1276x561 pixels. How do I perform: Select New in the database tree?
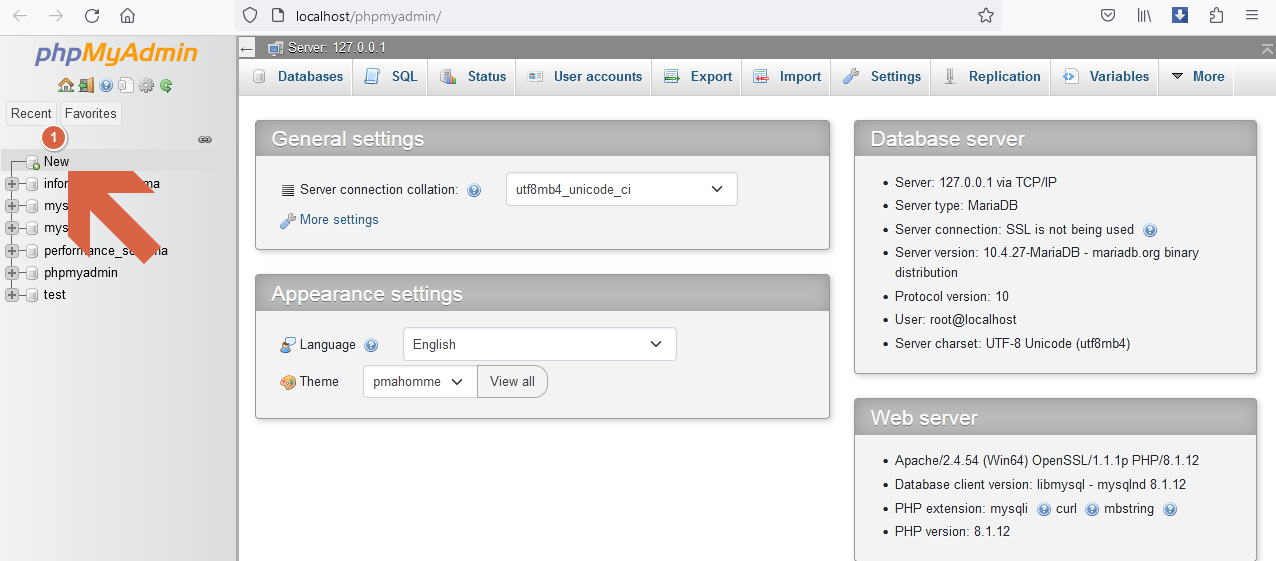[x=57, y=162]
